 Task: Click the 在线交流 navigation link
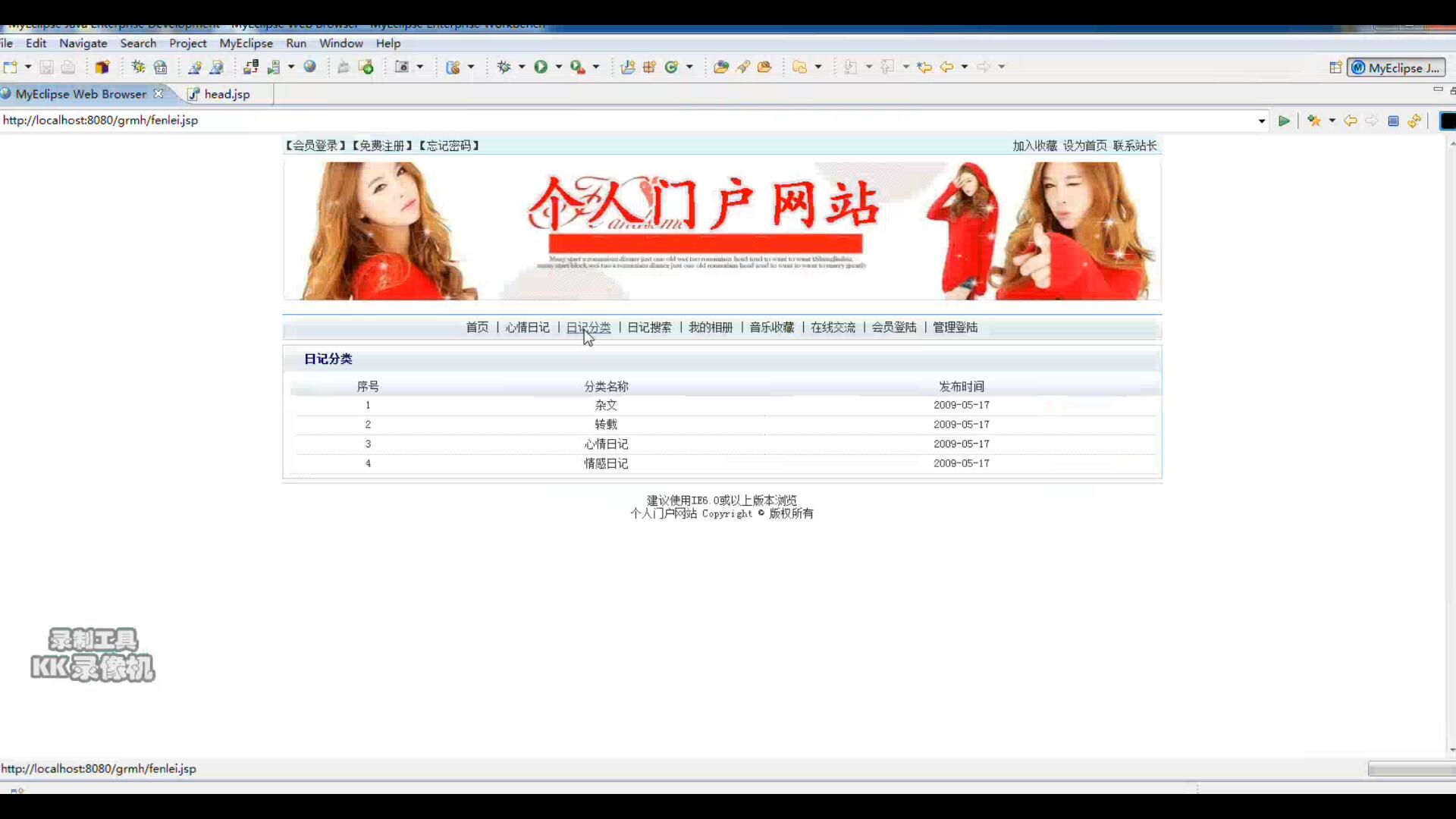[x=833, y=328]
